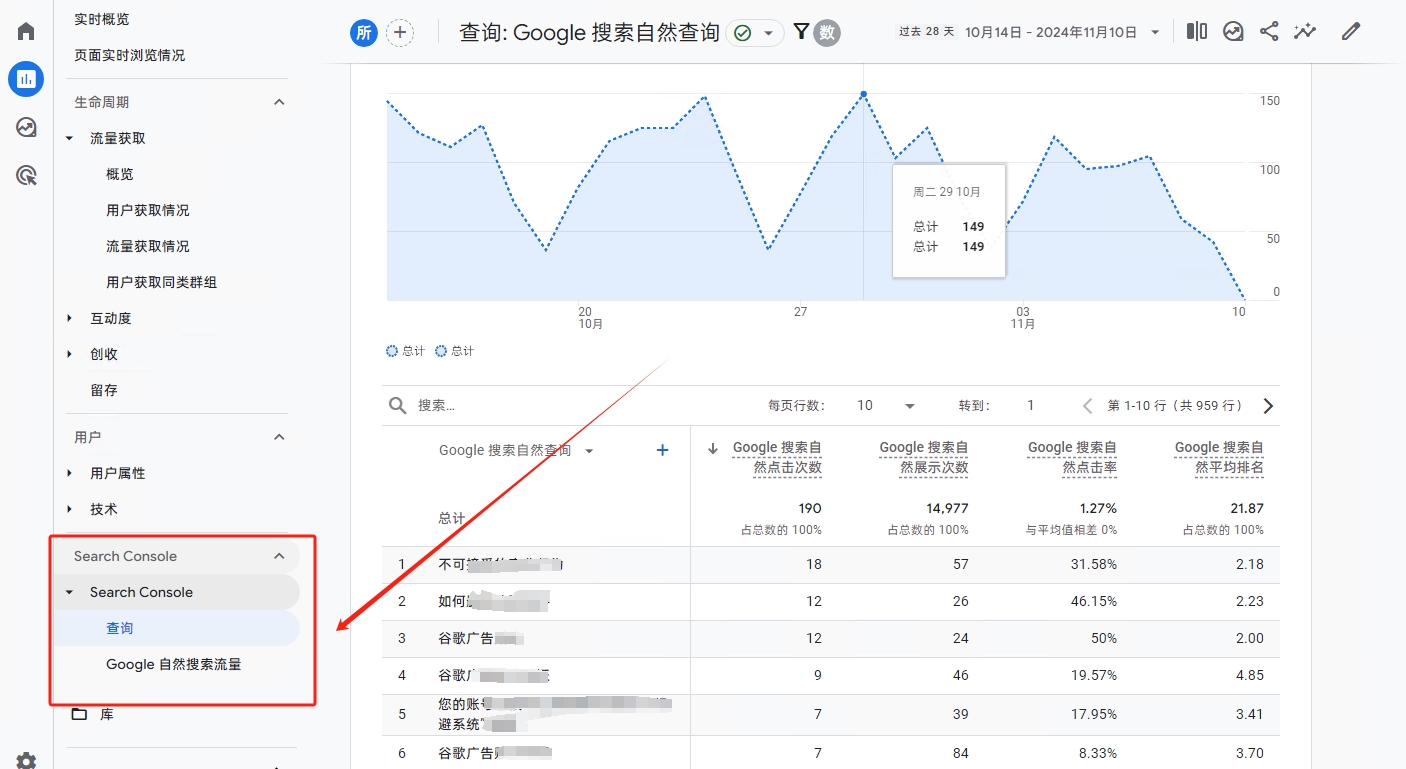Viewport: 1406px width, 769px height.
Task: Open the Explore icon in left rail
Action: coord(26,127)
